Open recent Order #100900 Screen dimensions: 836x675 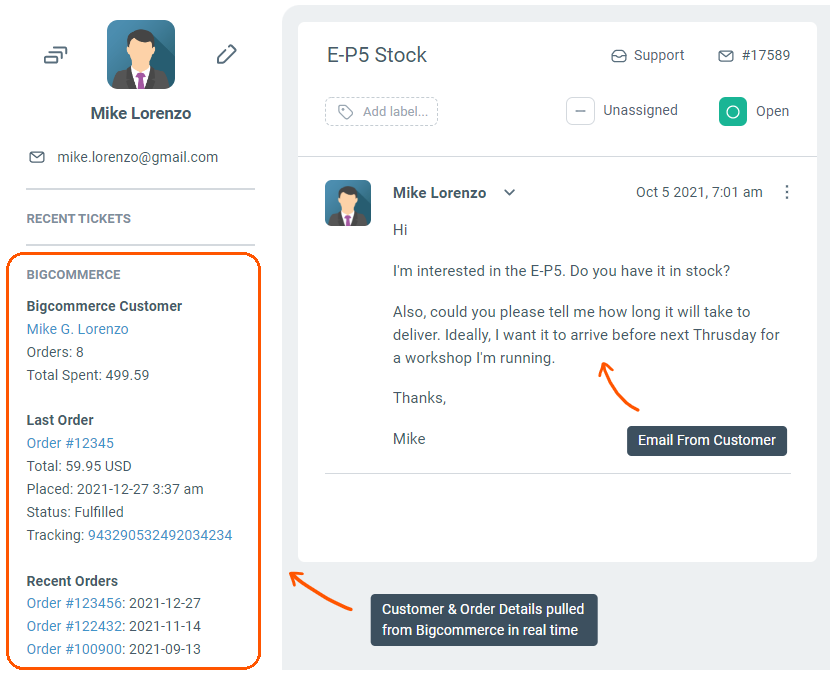click(74, 649)
